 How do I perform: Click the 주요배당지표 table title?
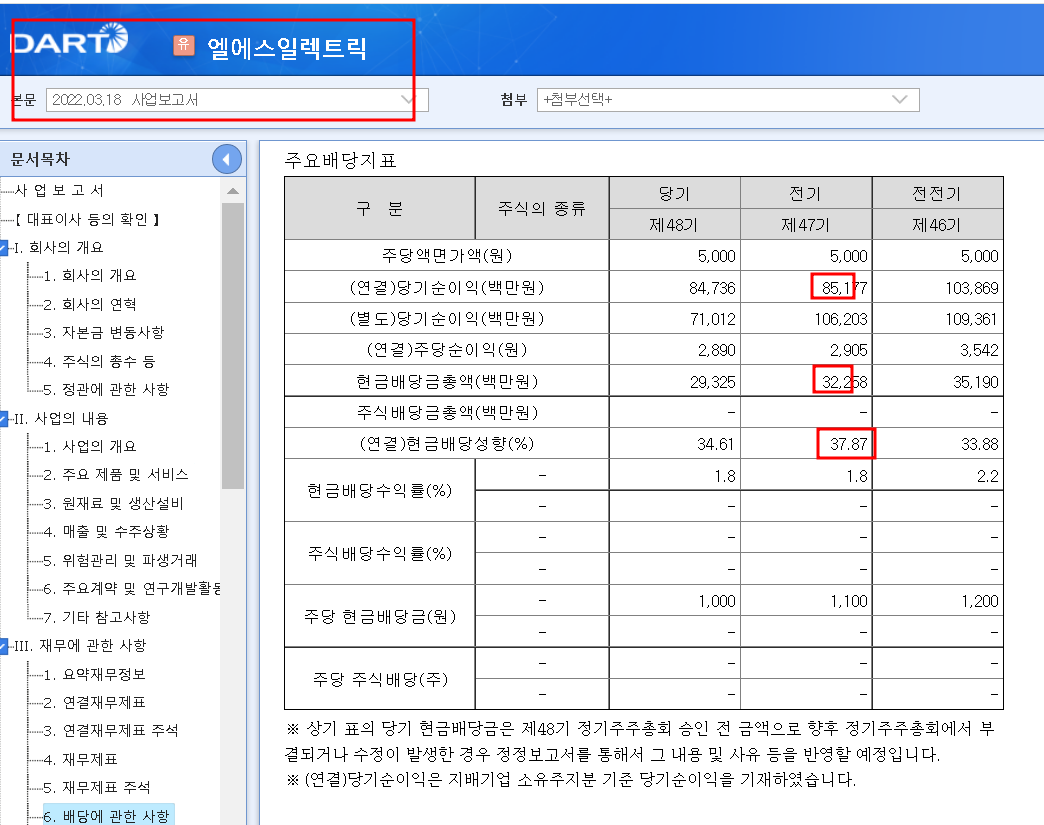point(340,160)
